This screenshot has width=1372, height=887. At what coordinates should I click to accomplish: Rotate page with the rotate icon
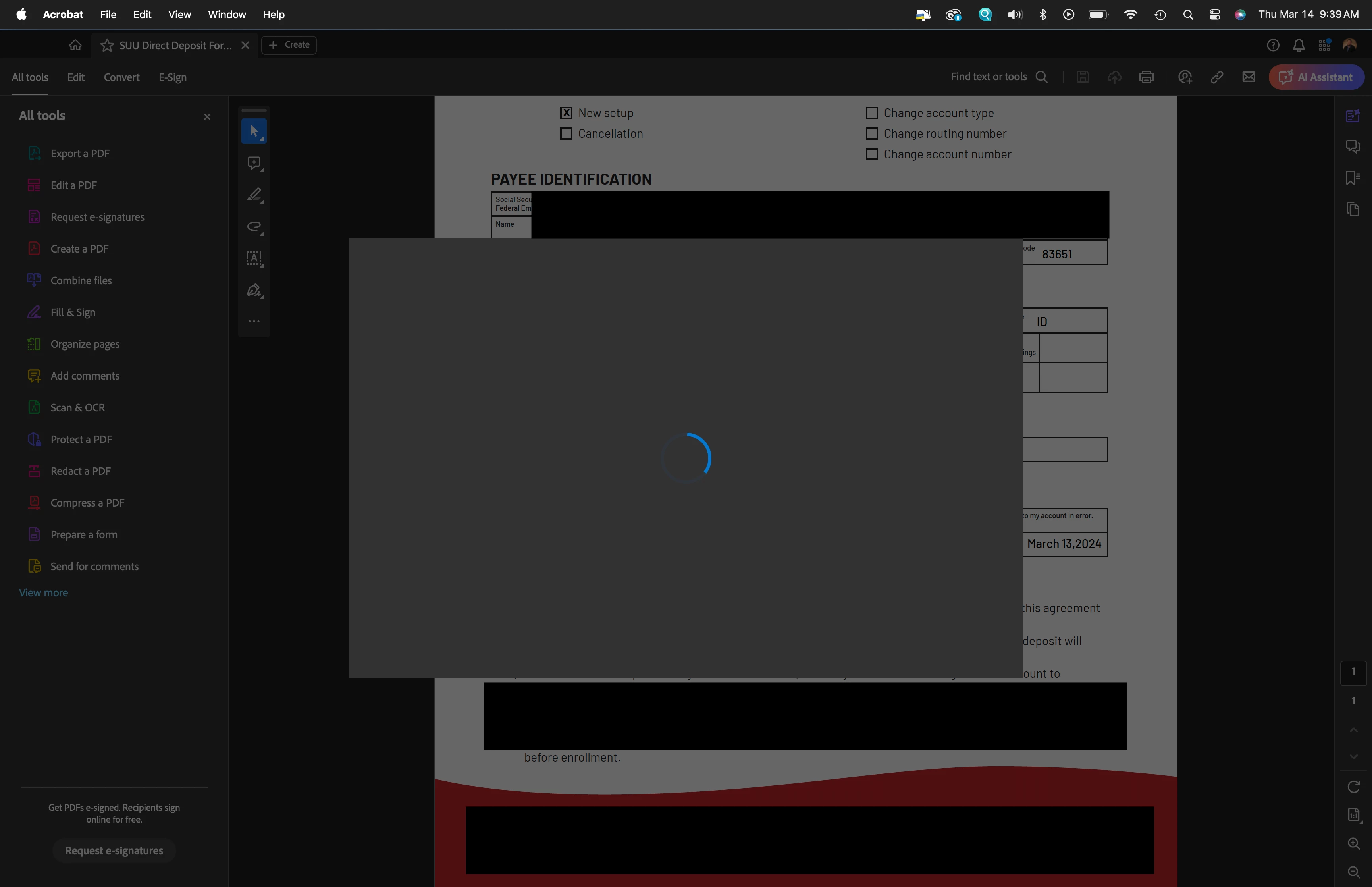tap(1354, 787)
